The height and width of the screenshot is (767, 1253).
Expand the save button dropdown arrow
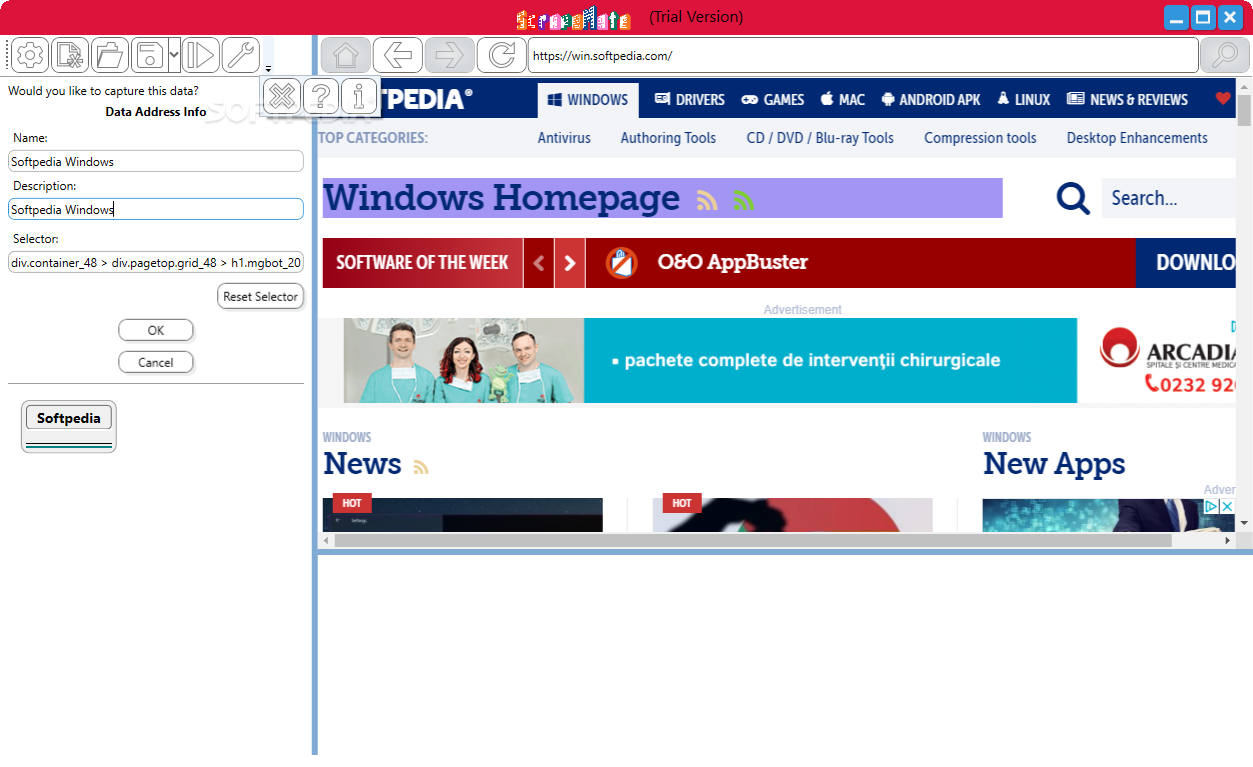174,55
